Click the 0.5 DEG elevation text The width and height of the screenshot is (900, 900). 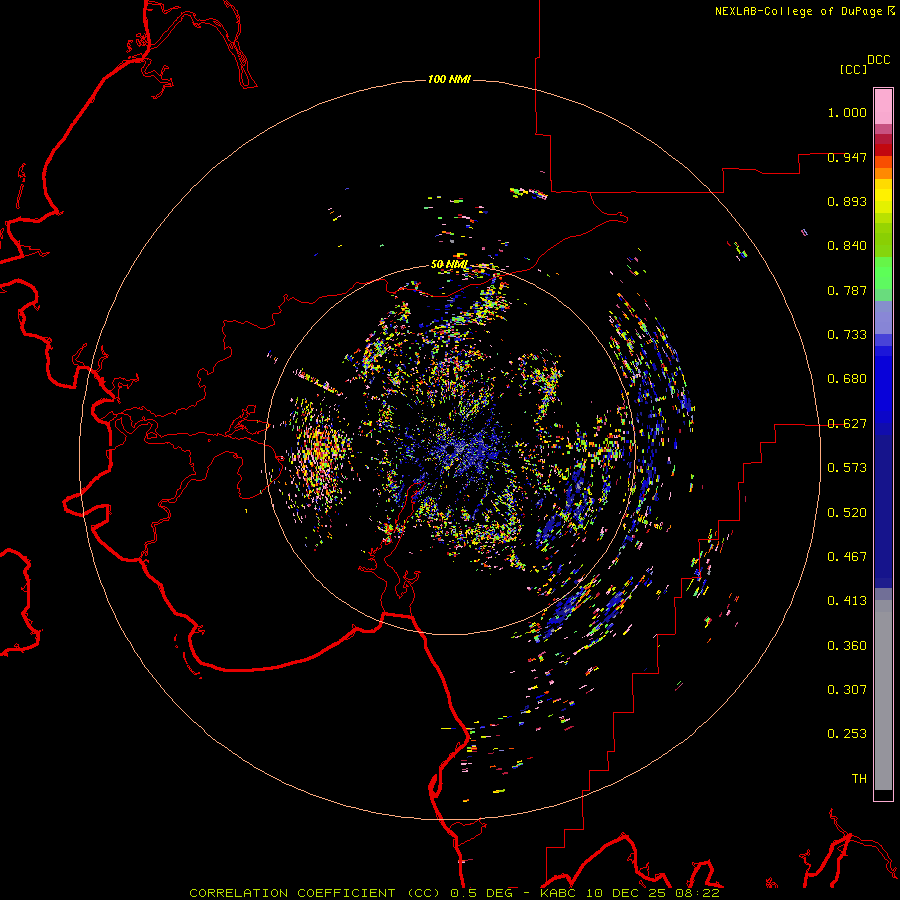point(481,893)
